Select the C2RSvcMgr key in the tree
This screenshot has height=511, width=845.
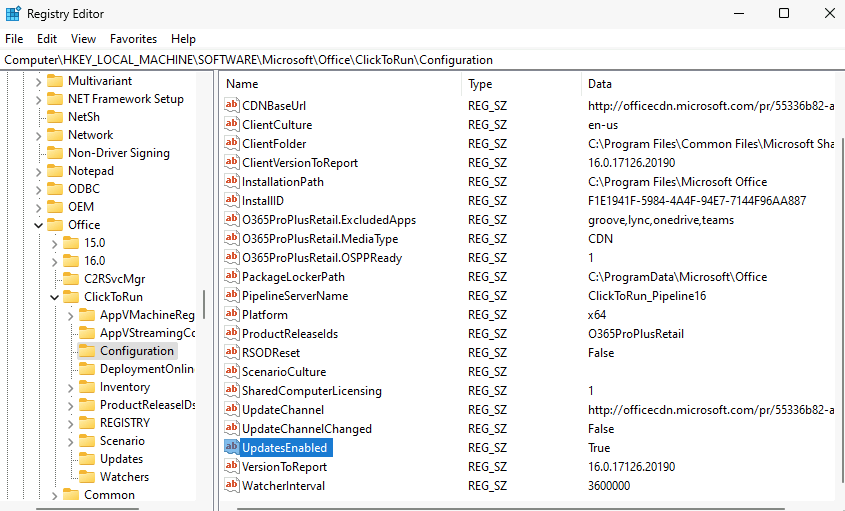115,279
